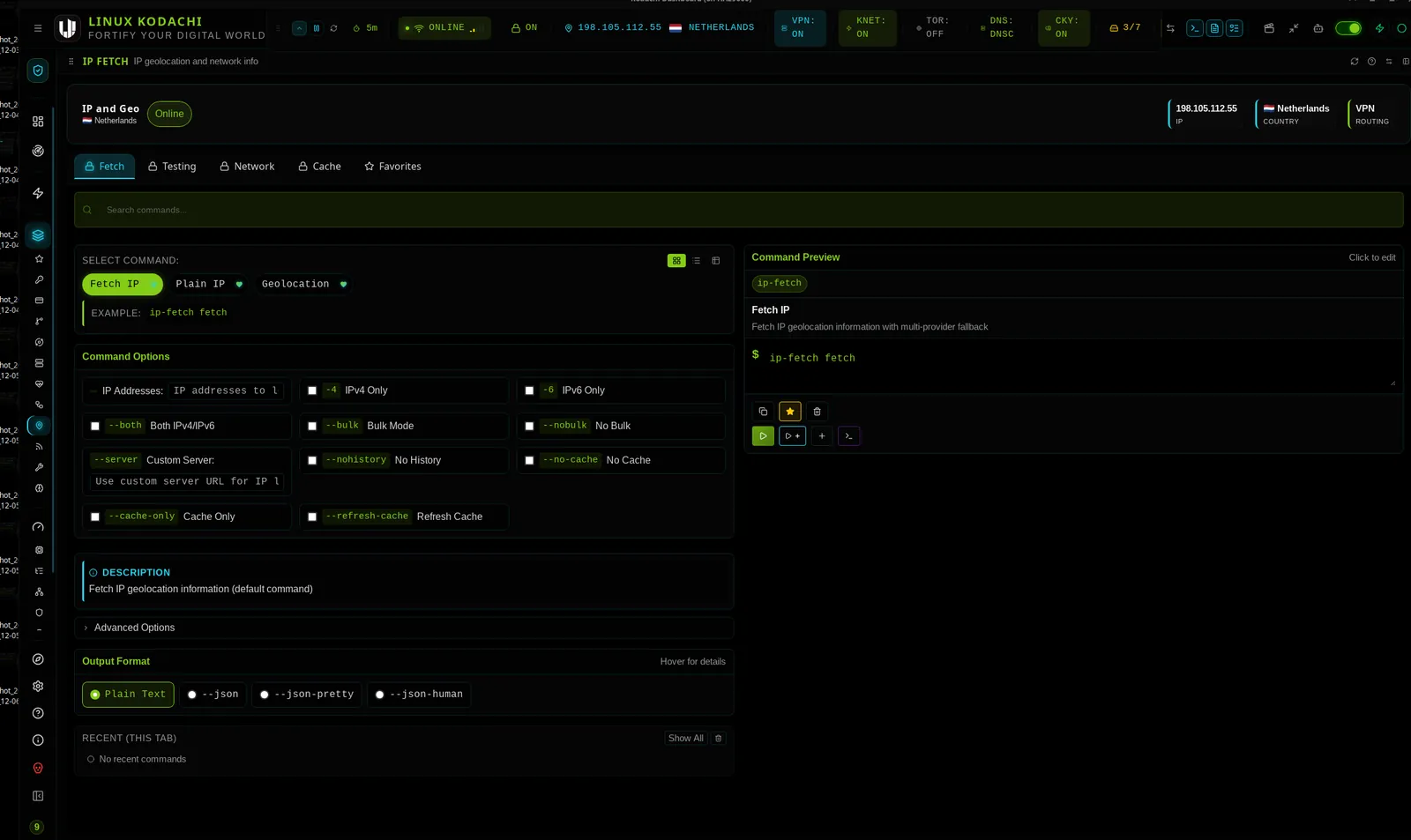Switch to table view of commands
This screenshot has height=840, width=1411.
pyautogui.click(x=716, y=261)
